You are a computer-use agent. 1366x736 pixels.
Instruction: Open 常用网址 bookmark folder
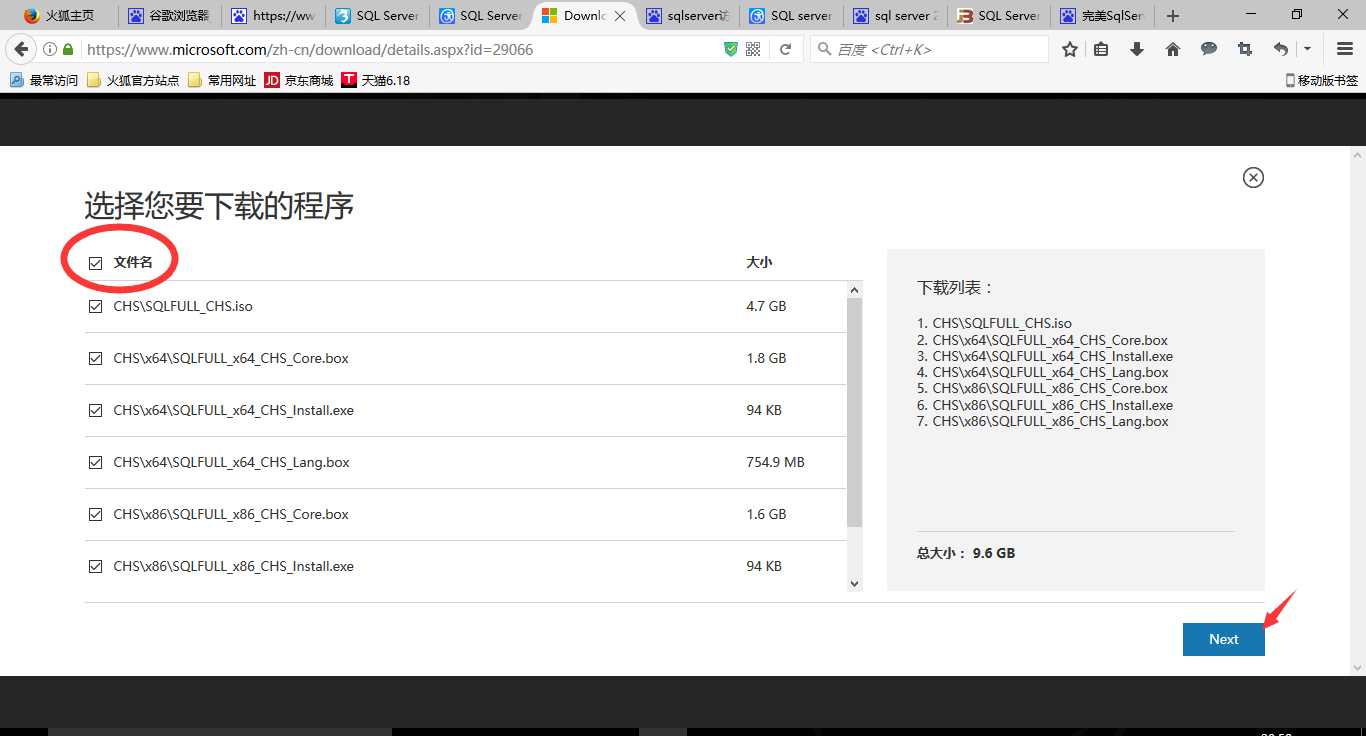[222, 80]
